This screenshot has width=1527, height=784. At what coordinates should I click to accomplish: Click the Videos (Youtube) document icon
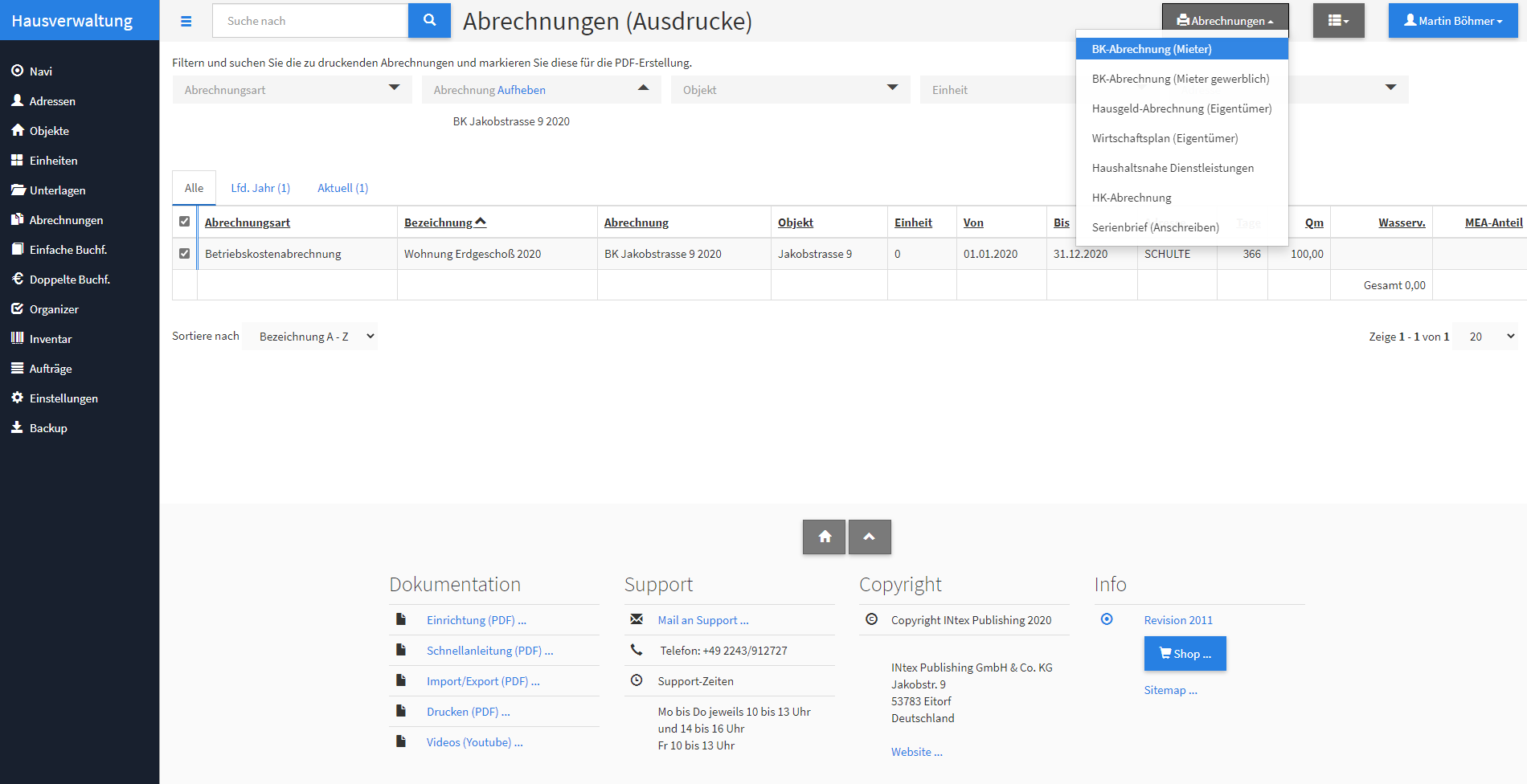401,741
